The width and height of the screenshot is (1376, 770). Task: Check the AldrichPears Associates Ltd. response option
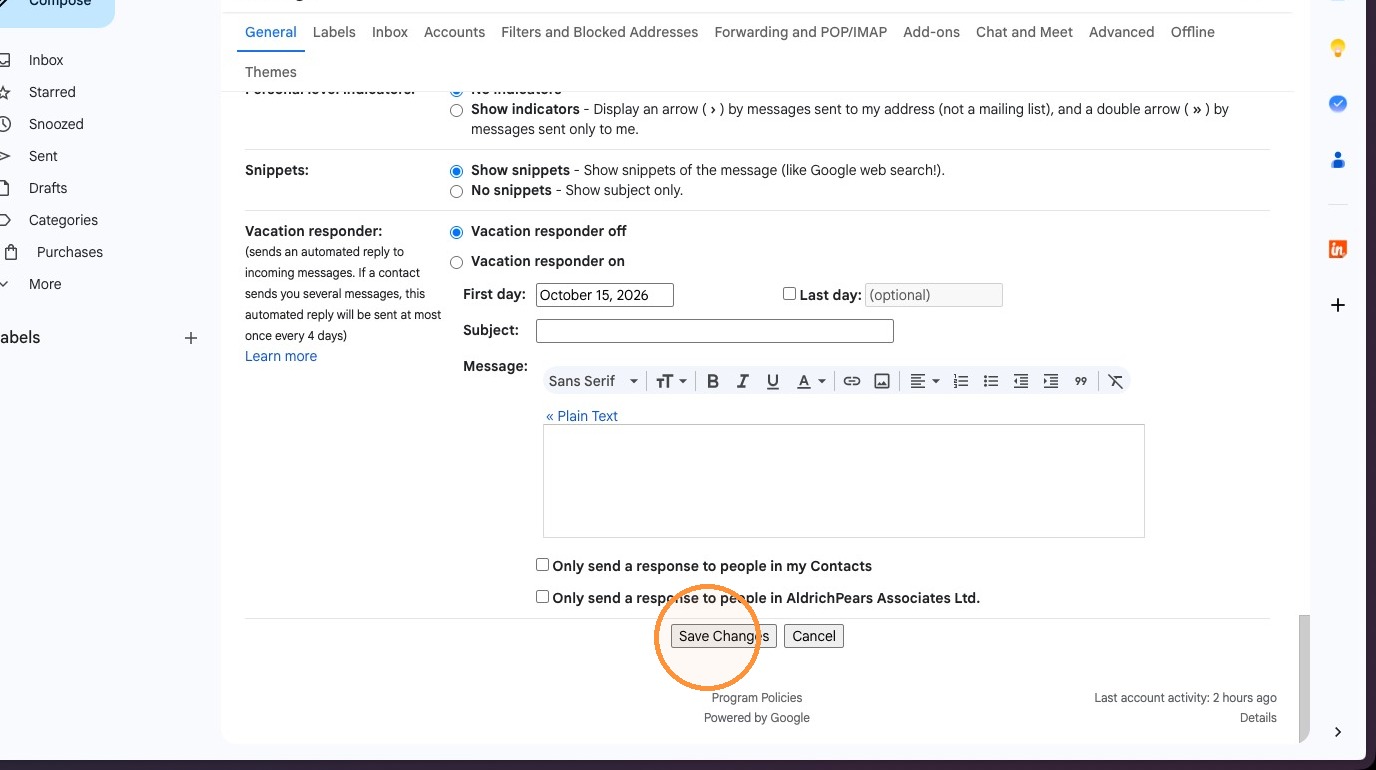tap(542, 597)
